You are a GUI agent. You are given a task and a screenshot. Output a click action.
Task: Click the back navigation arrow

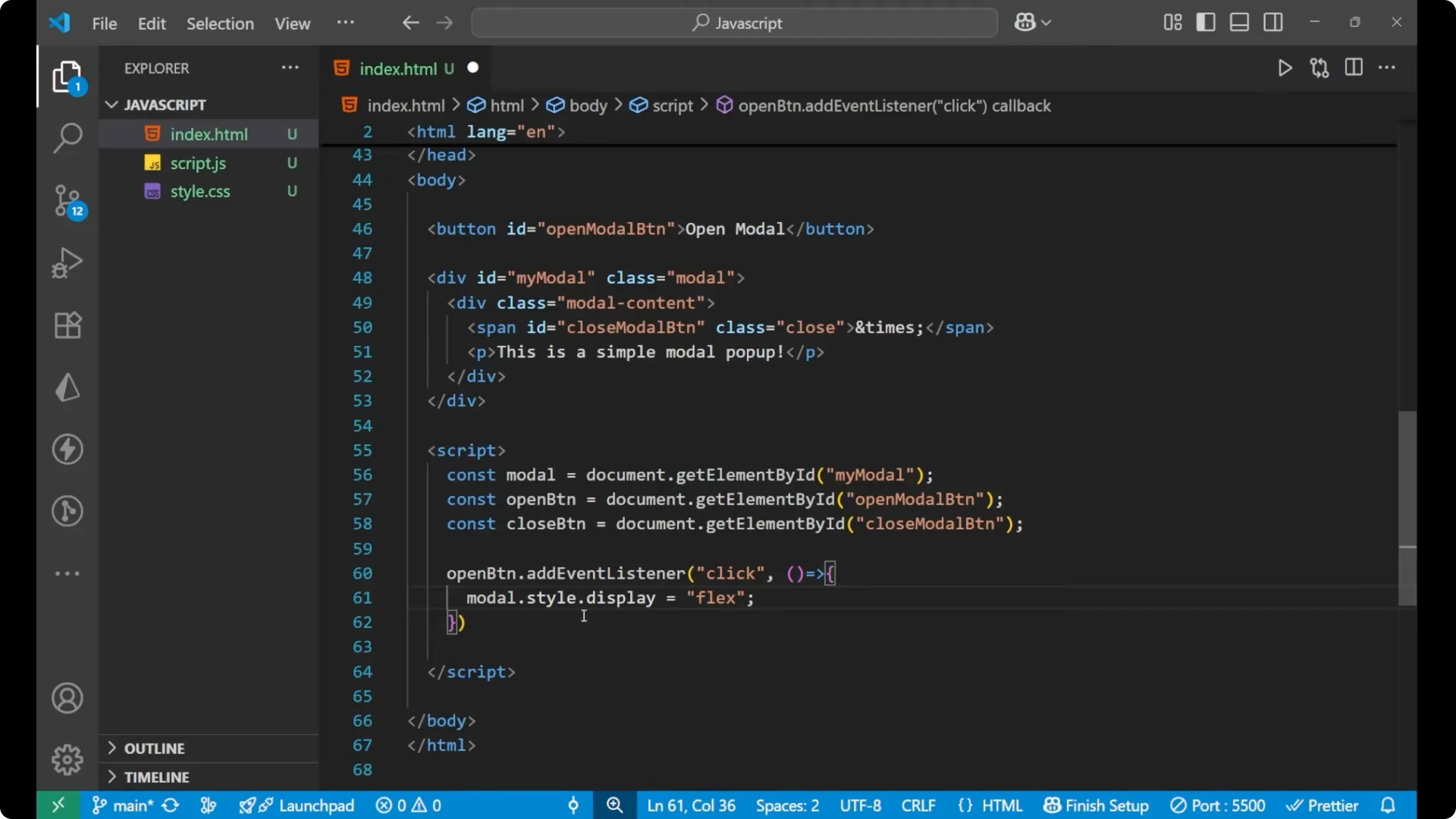point(410,23)
